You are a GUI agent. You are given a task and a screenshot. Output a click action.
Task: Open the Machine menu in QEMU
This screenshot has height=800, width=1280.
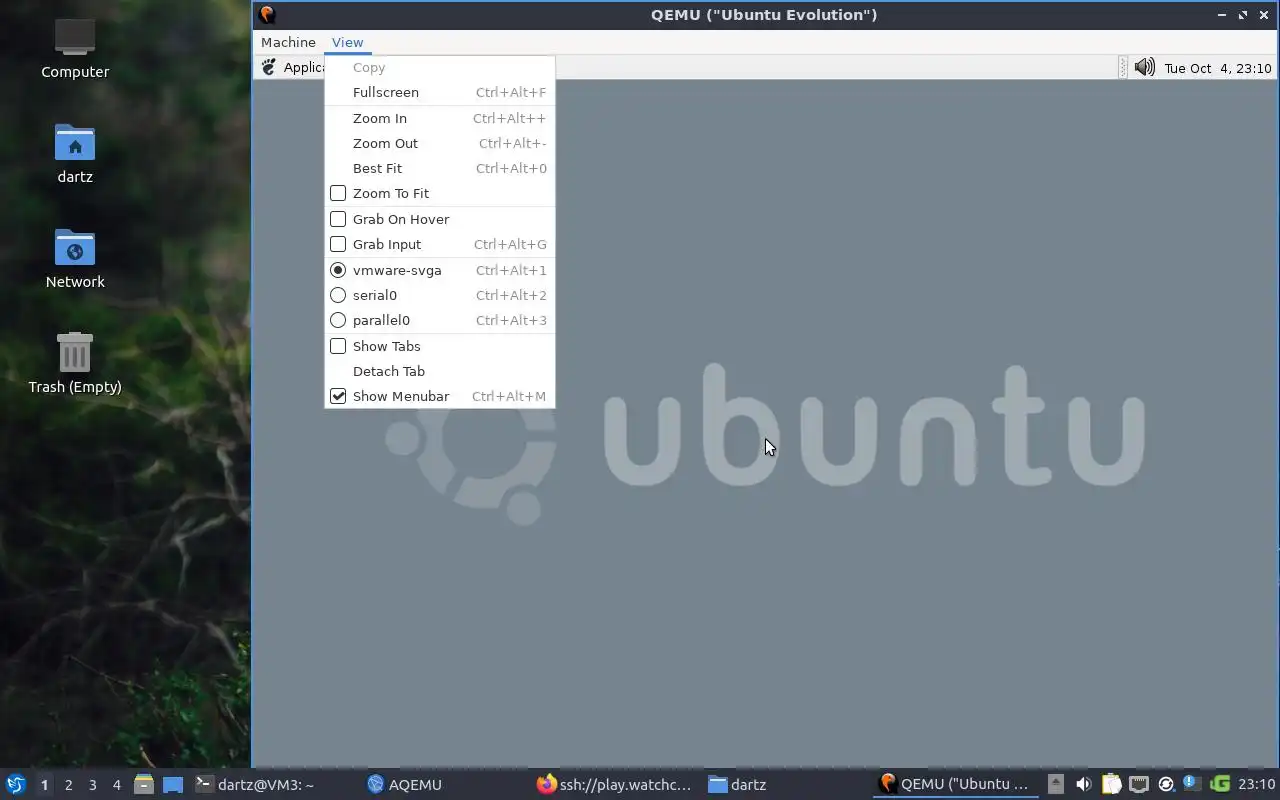tap(288, 42)
